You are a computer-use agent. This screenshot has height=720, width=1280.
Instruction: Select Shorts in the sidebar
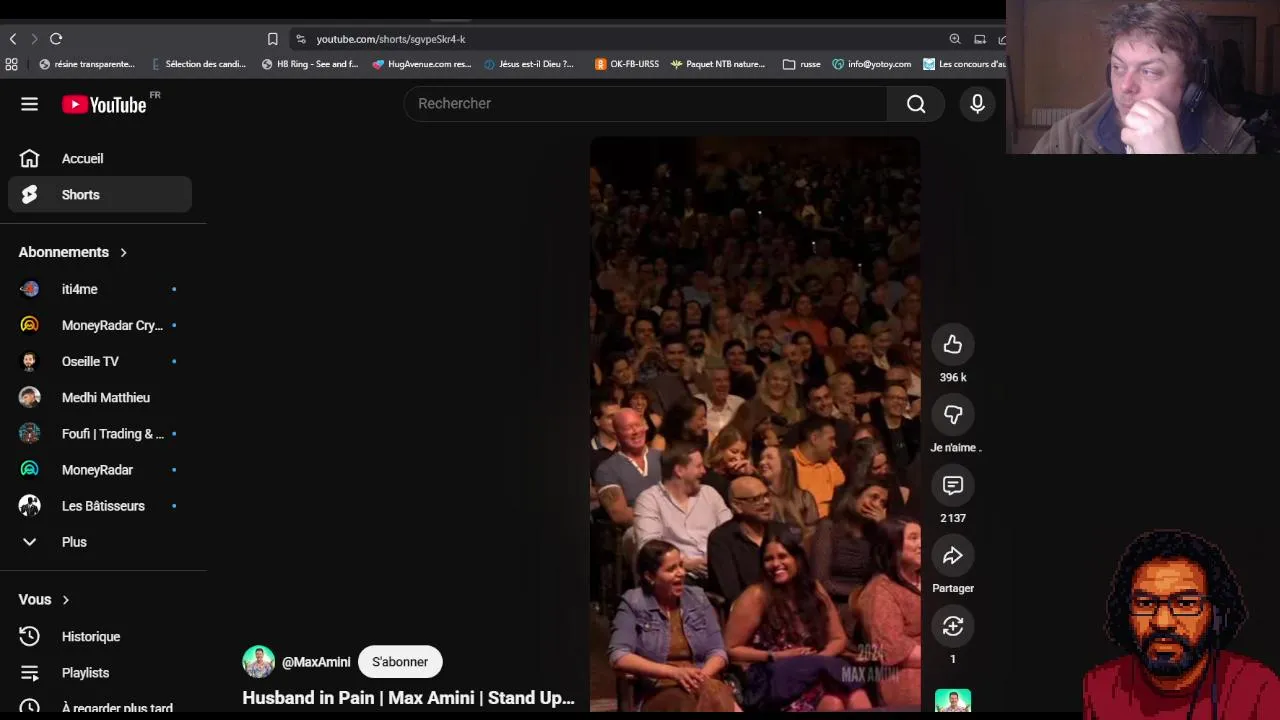(x=100, y=195)
